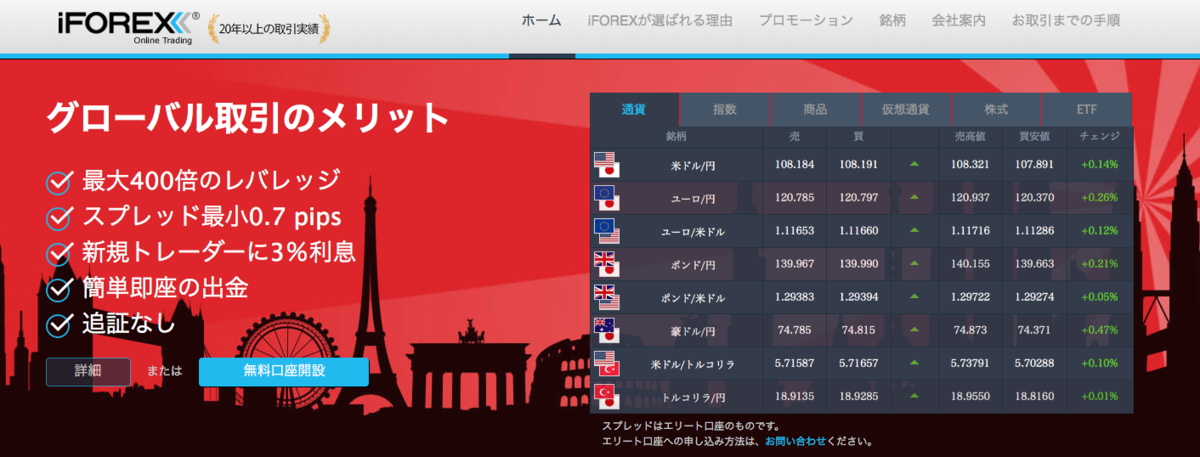This screenshot has height=457, width=1200.
Task: Open iFOREXが選ばれる理由 menu item
Action: (660, 20)
